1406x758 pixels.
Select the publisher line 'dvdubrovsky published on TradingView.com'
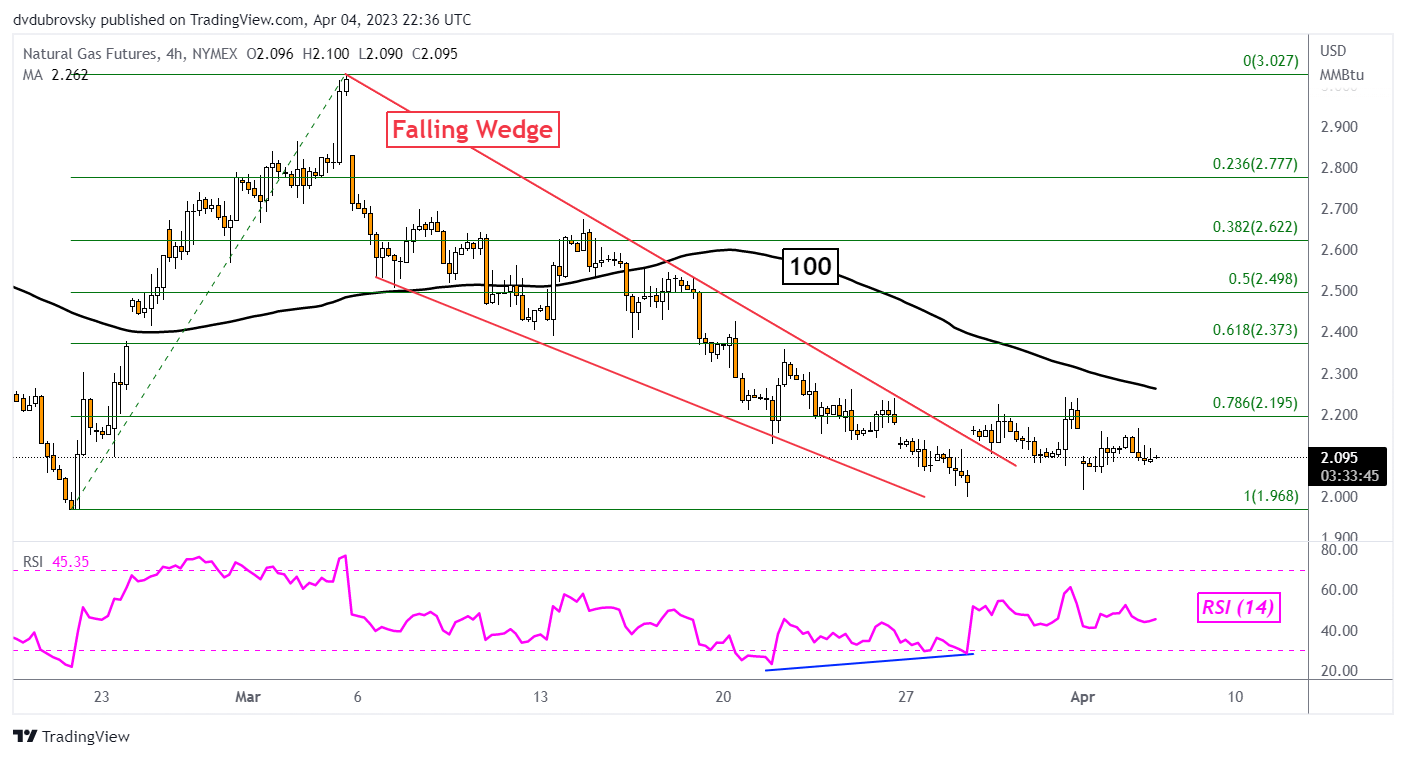click(x=158, y=20)
